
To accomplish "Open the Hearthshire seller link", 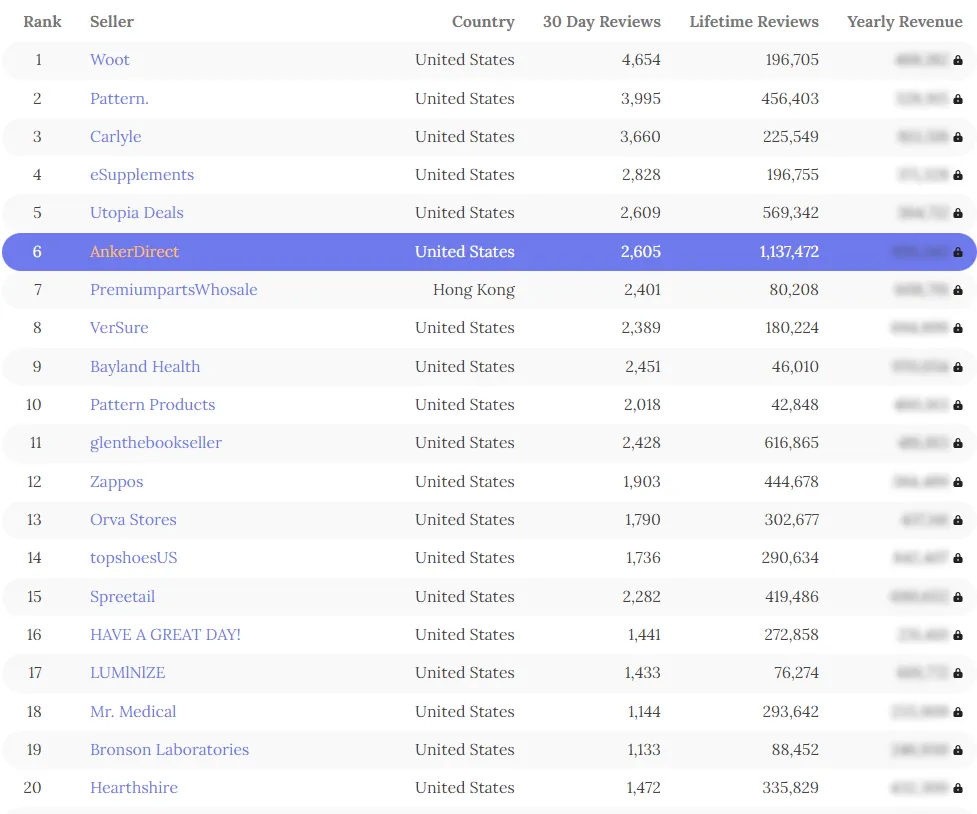I will tap(134, 787).
